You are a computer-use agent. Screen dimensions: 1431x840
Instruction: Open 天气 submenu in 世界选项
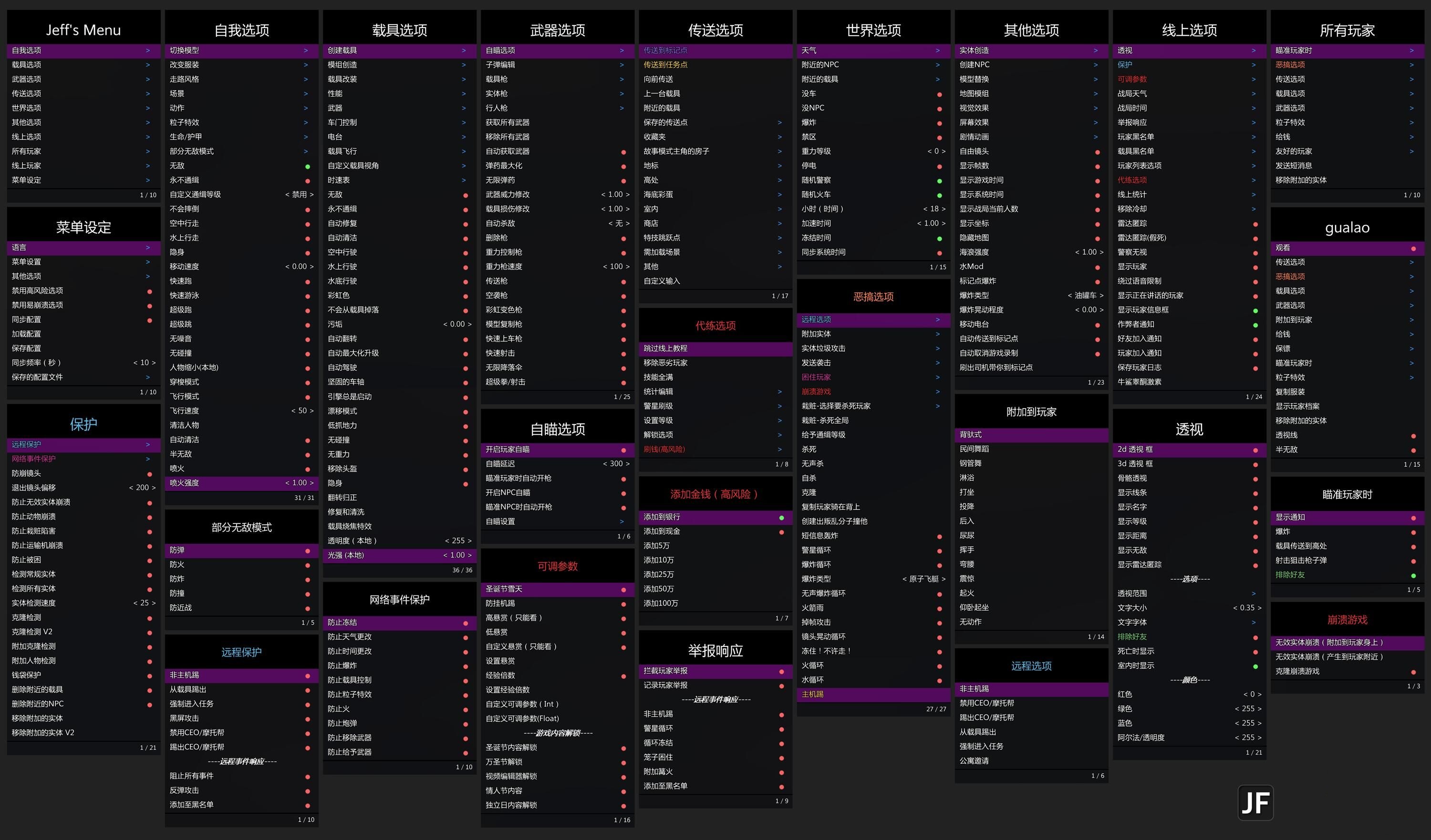[873, 51]
